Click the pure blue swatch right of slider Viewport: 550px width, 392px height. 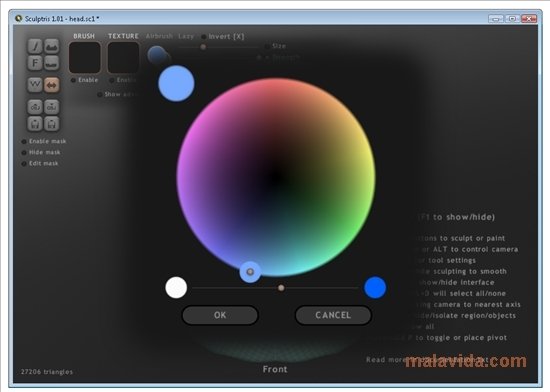pyautogui.click(x=375, y=288)
